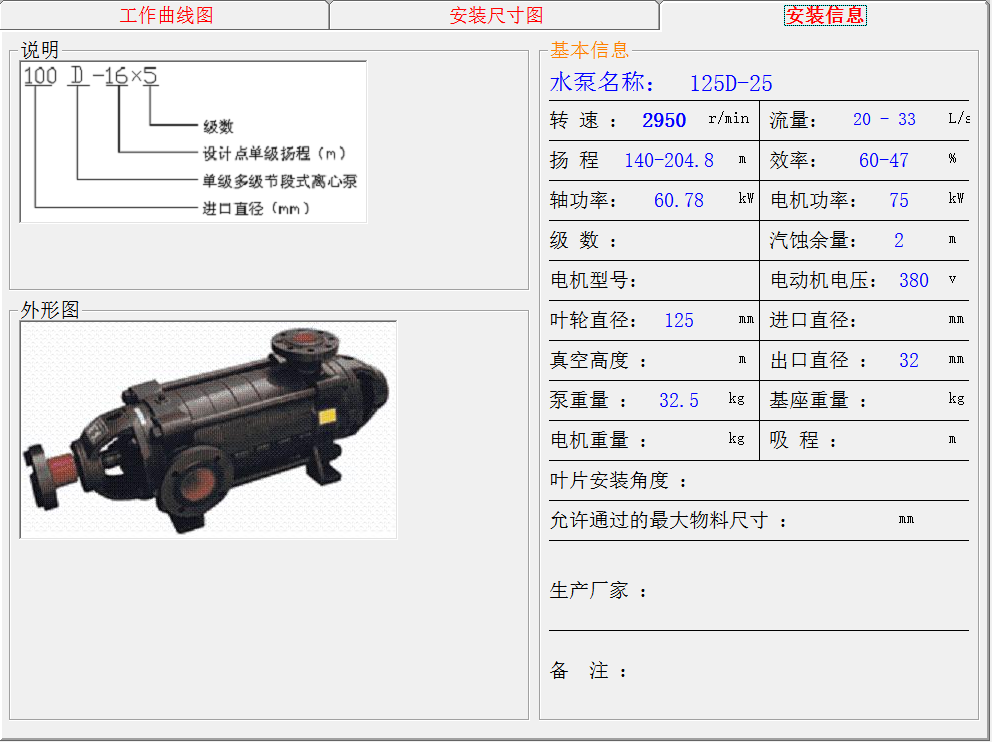
Task: Select the speed value 2950
Action: [x=664, y=120]
